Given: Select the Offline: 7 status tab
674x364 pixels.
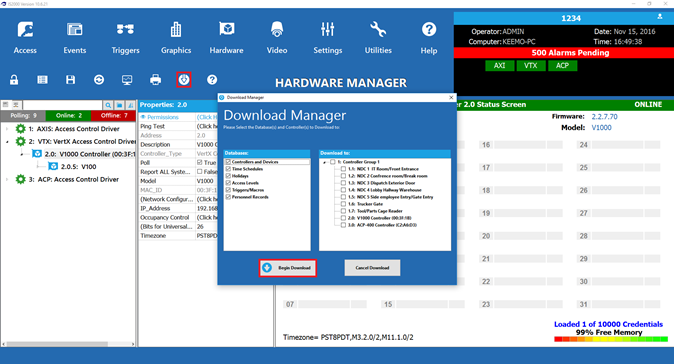Looking at the screenshot, I should click(113, 115).
